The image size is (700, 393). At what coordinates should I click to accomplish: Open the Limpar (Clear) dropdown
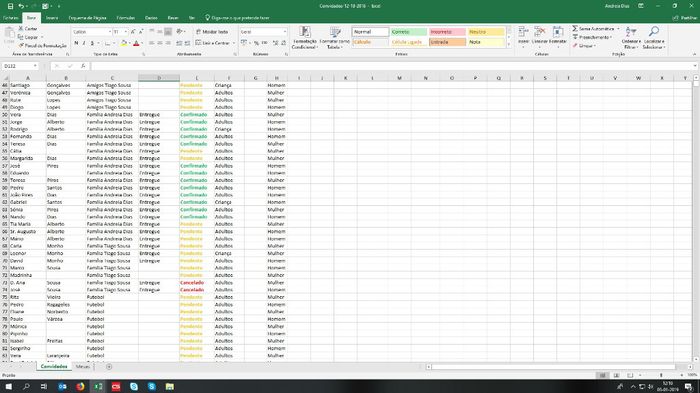(x=584, y=46)
